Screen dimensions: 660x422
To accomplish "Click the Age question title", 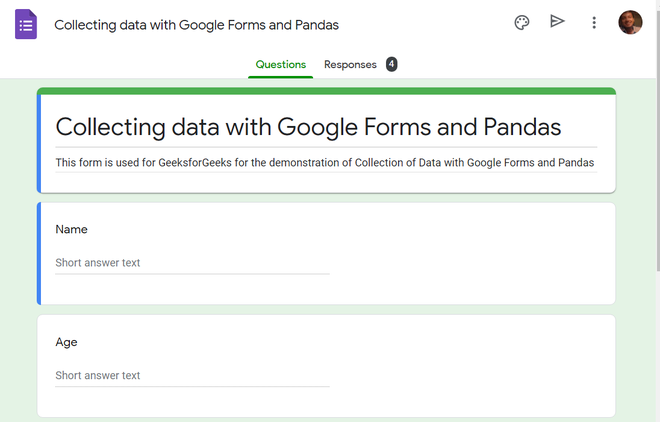I will tap(67, 342).
